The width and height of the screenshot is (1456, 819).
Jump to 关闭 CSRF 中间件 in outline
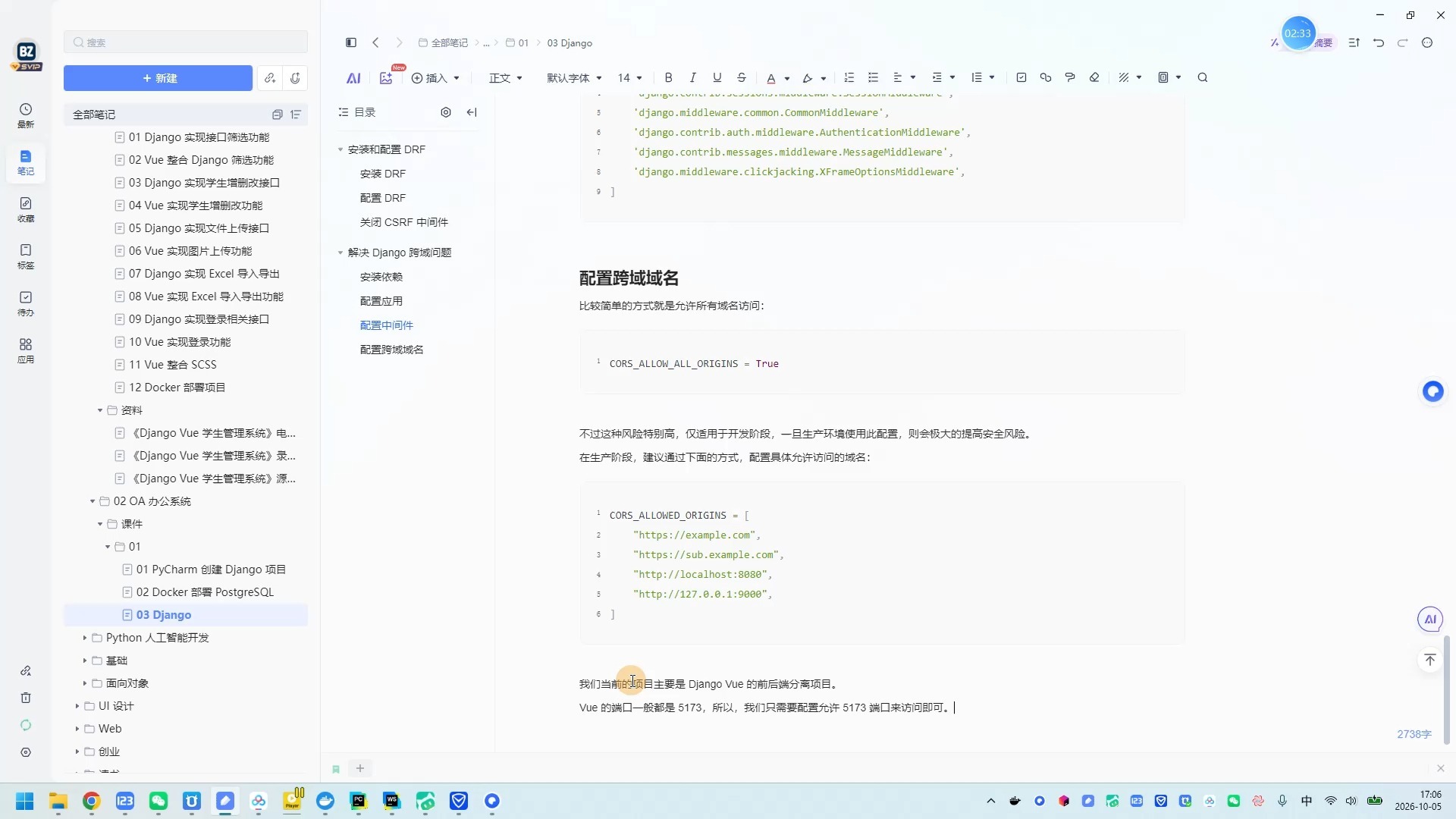(x=403, y=222)
